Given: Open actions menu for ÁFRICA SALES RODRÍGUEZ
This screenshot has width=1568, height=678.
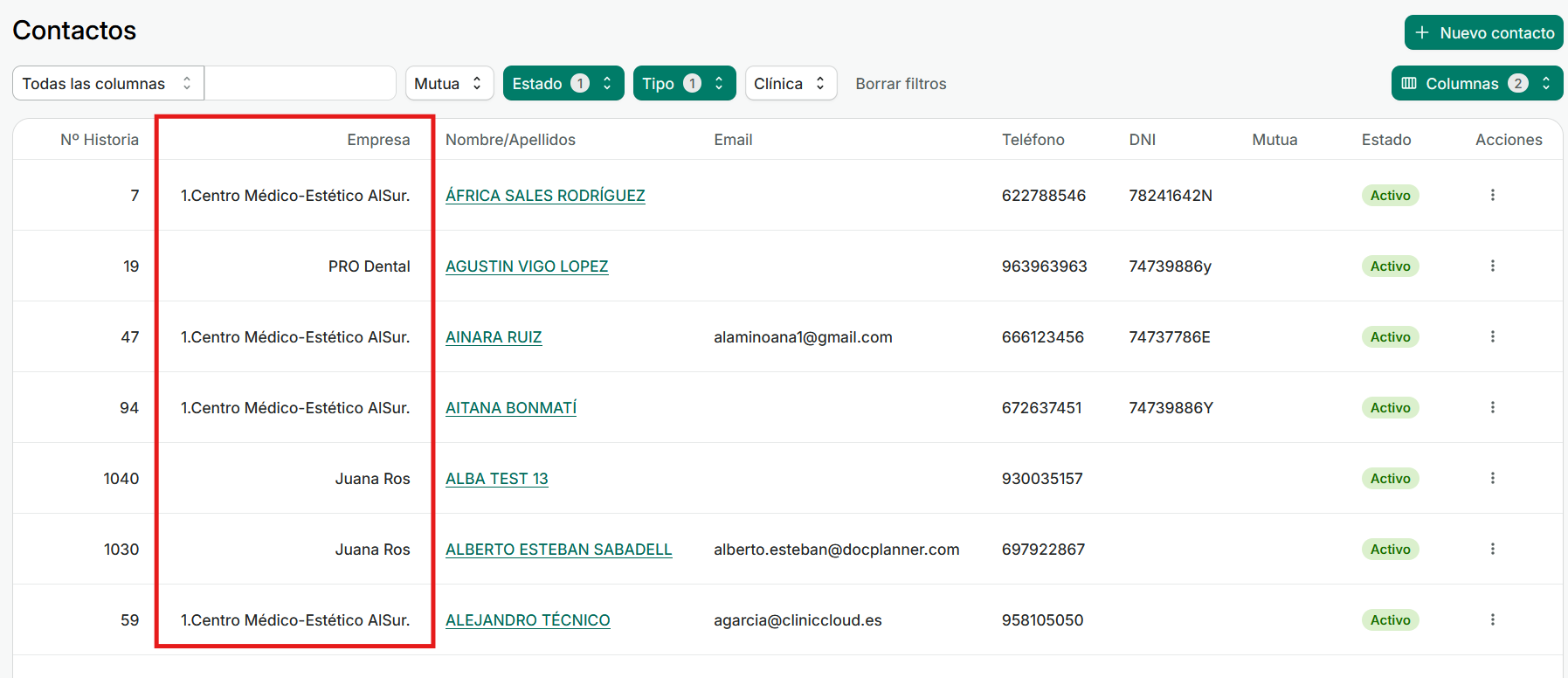Looking at the screenshot, I should click(1492, 195).
